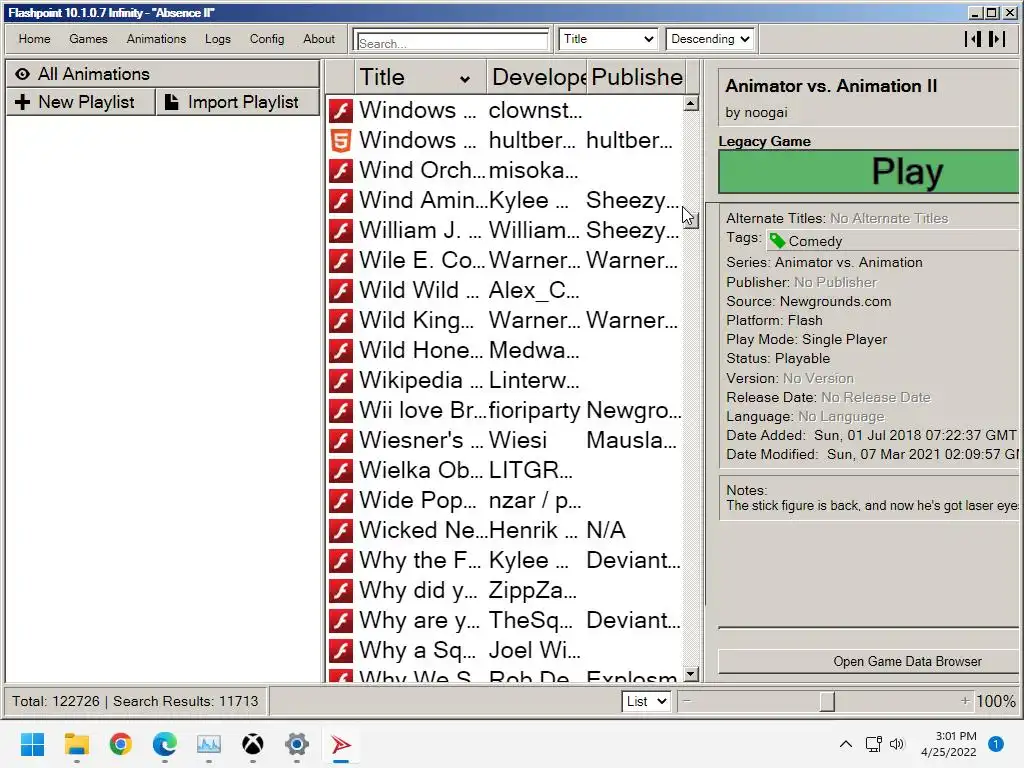Click Flash icon next to Wild King row
The height and width of the screenshot is (768, 1024).
[340, 321]
